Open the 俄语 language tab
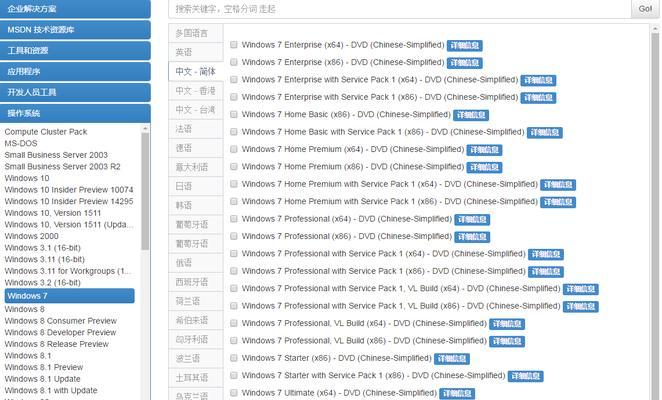Image resolution: width=662 pixels, height=400 pixels. pyautogui.click(x=195, y=263)
